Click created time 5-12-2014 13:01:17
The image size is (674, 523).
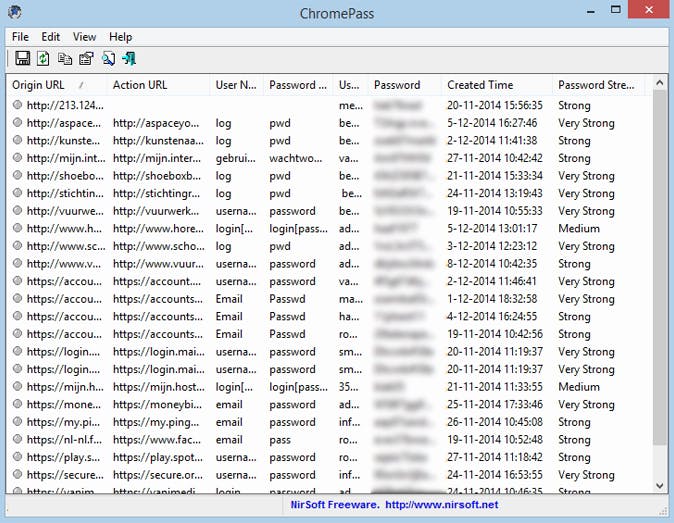point(492,229)
